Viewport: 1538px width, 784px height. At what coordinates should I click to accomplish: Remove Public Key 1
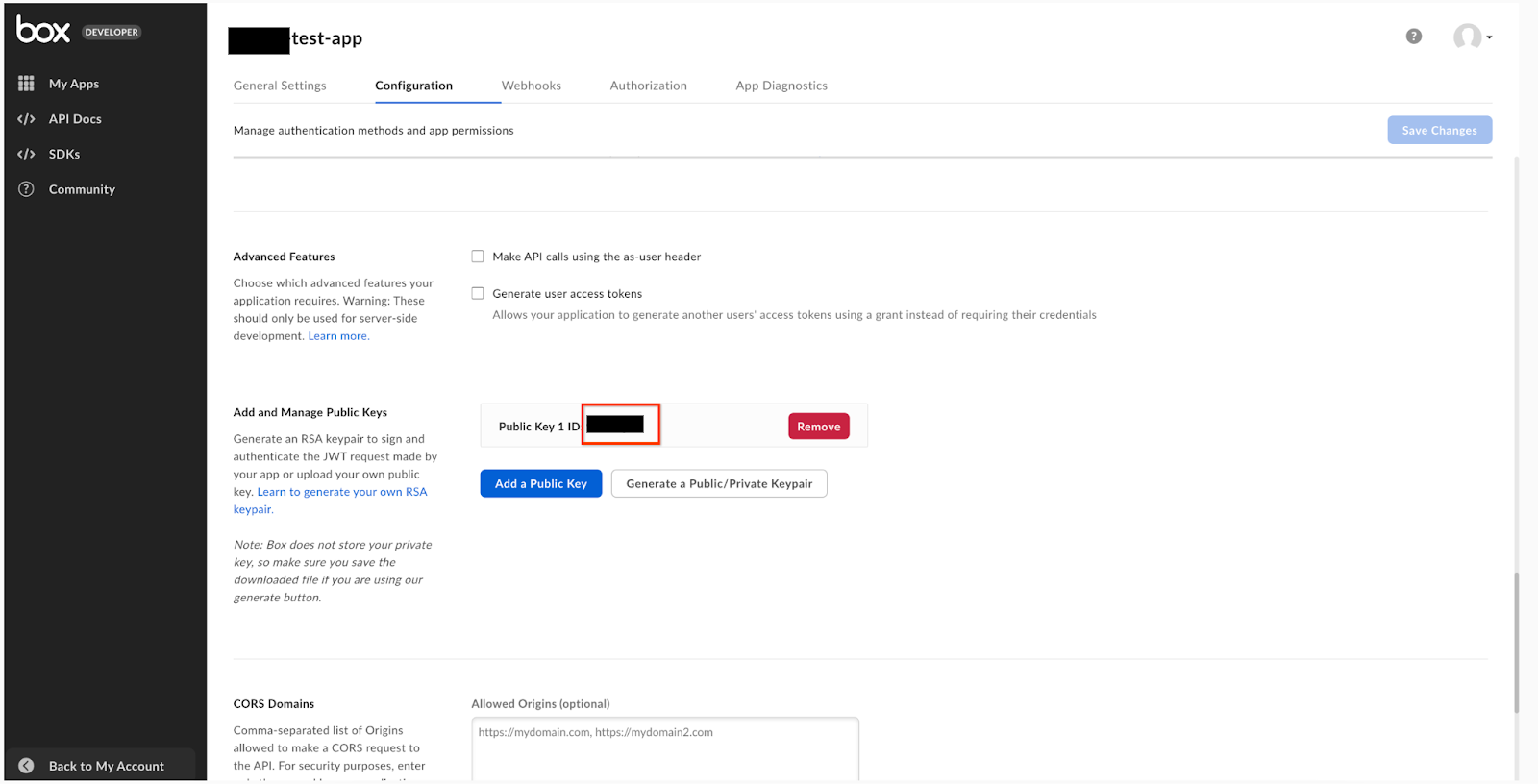coord(818,427)
